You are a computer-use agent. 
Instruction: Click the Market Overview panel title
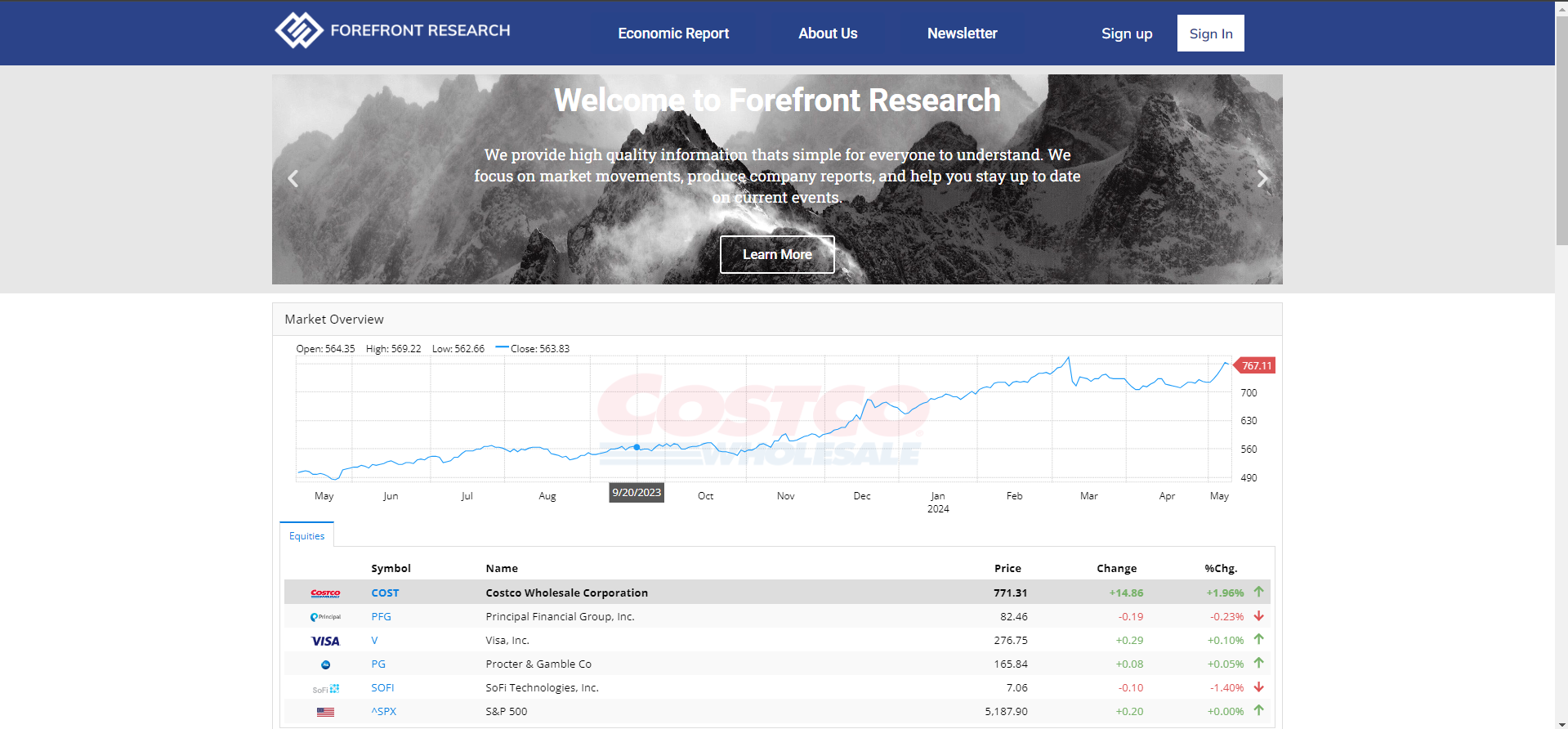(334, 320)
